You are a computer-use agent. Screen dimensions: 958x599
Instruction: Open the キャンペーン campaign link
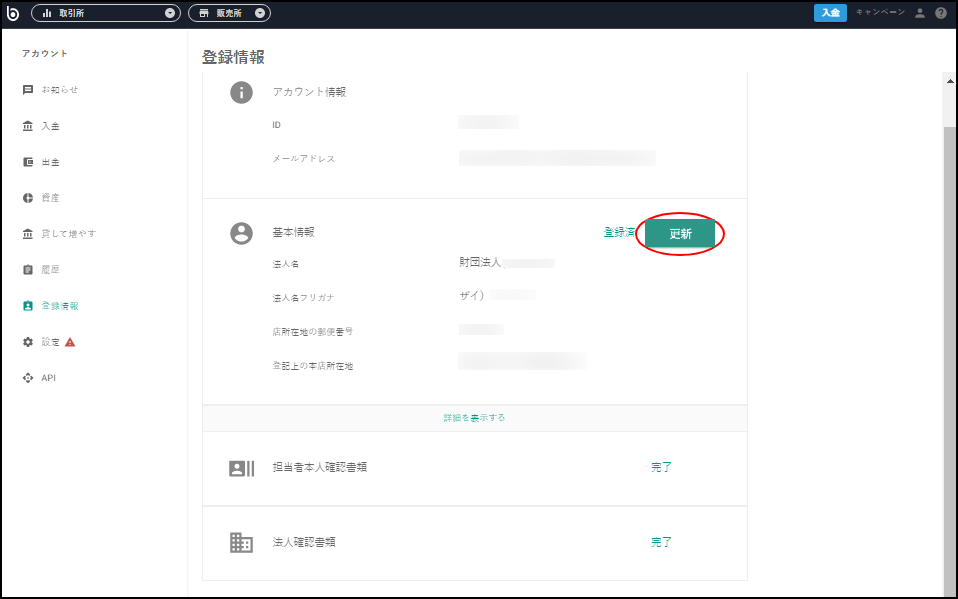pos(880,12)
